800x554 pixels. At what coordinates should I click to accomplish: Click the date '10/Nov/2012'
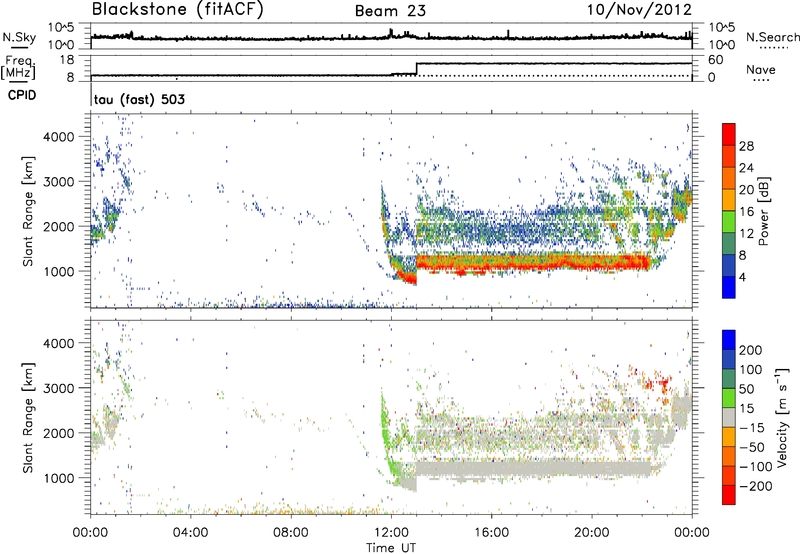coord(639,10)
